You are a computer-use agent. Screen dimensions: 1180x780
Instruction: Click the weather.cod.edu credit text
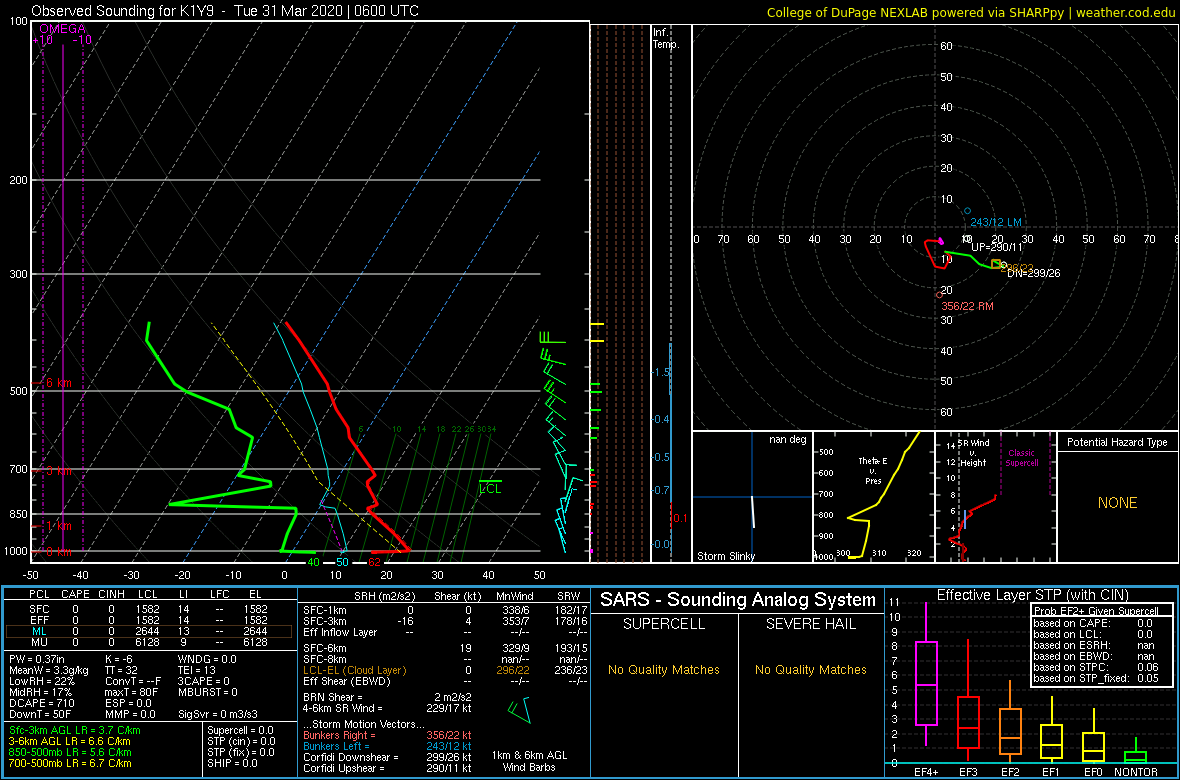[x=1124, y=12]
